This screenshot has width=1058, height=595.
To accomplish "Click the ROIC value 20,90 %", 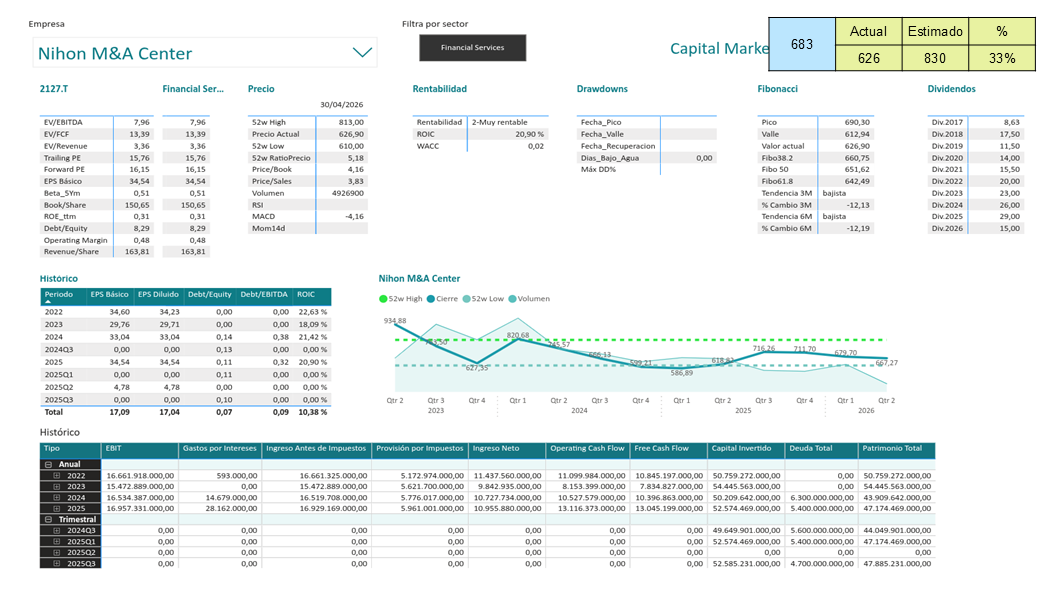I will point(530,134).
